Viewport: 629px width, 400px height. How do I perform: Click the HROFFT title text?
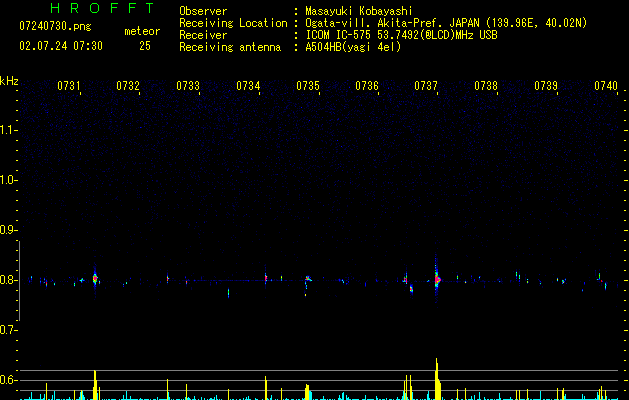click(102, 8)
